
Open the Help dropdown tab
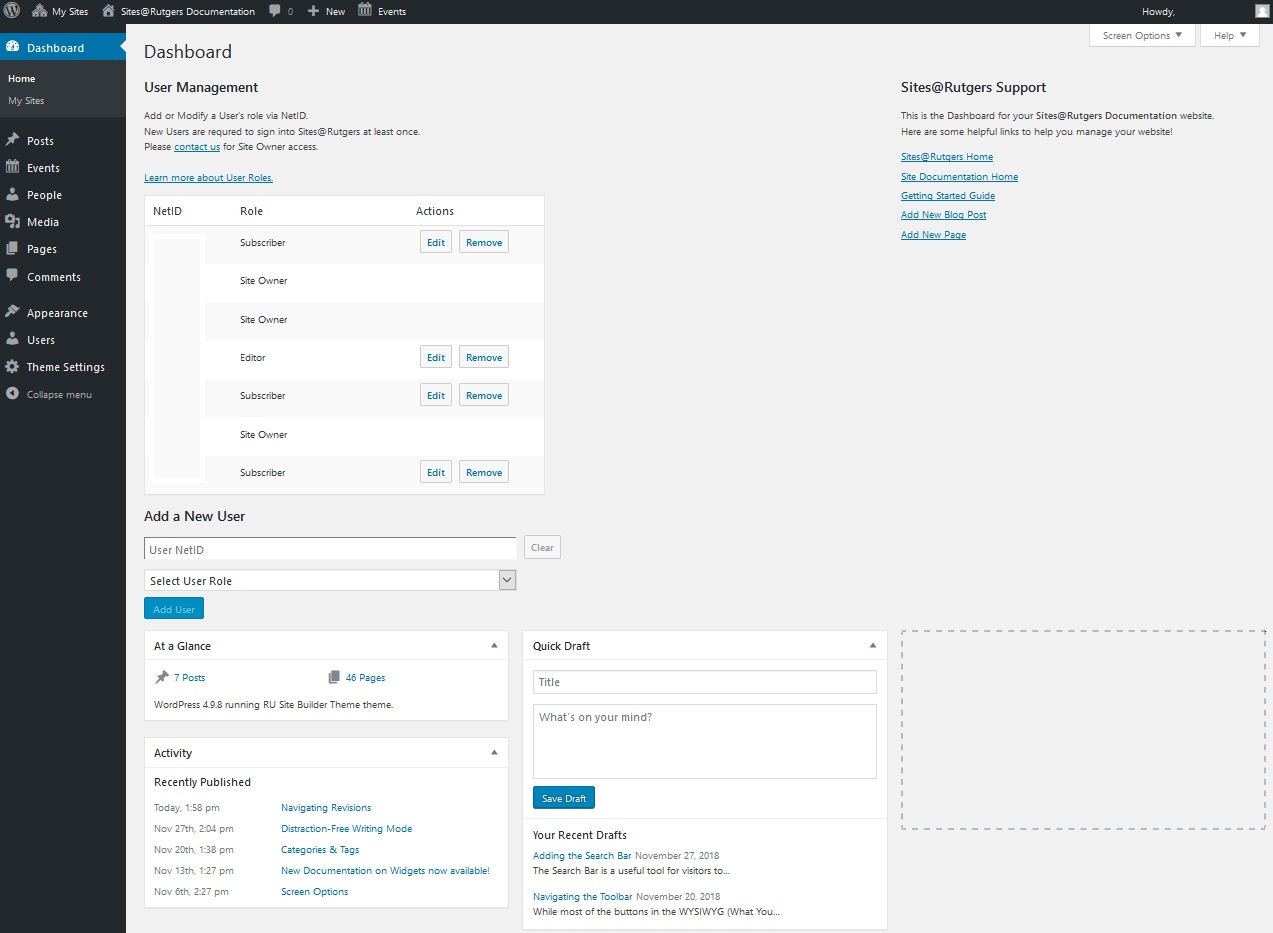pos(1229,36)
